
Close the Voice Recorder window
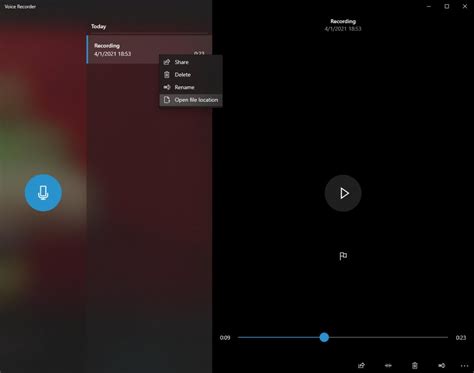465,6
